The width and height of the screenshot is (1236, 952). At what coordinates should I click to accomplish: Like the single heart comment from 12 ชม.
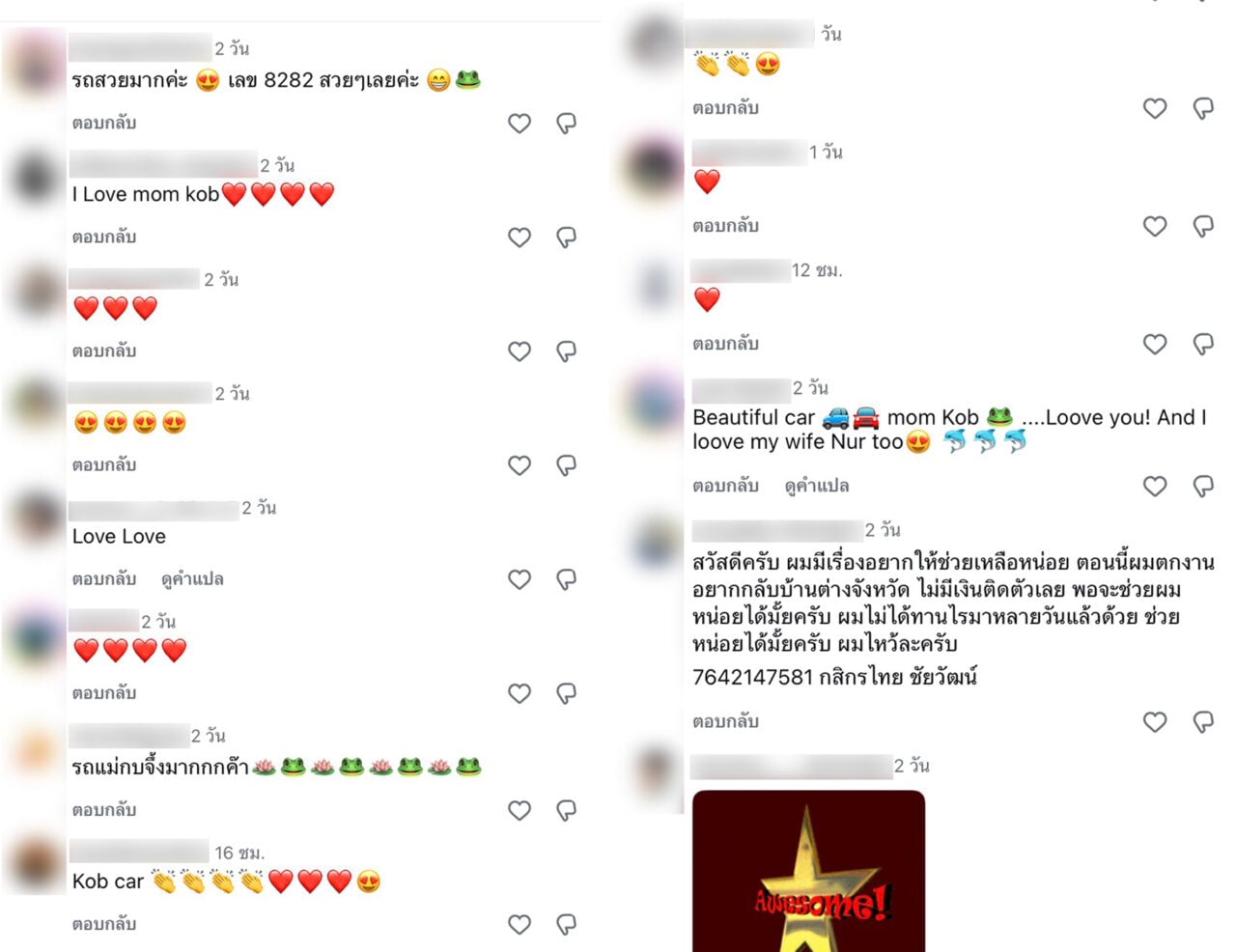pyautogui.click(x=1155, y=344)
